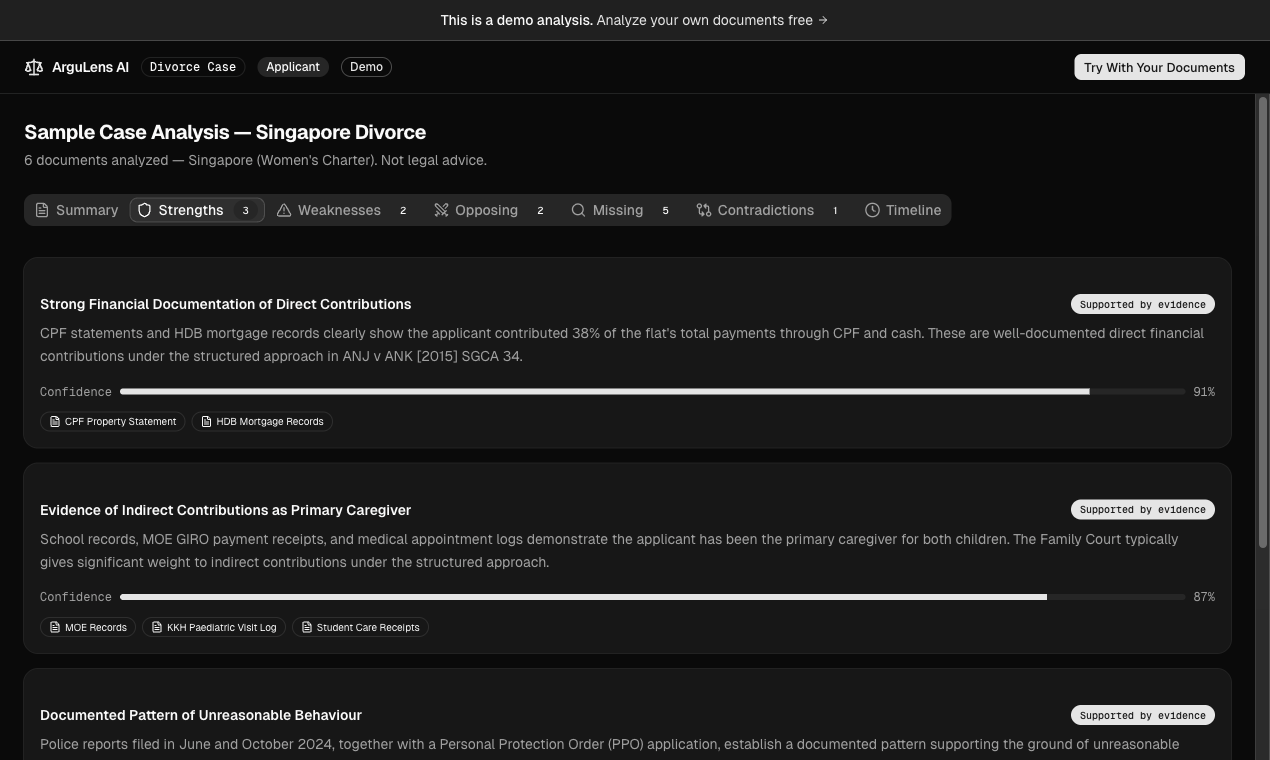
Task: Click the ArguLens AI scales logo icon
Action: point(34,66)
